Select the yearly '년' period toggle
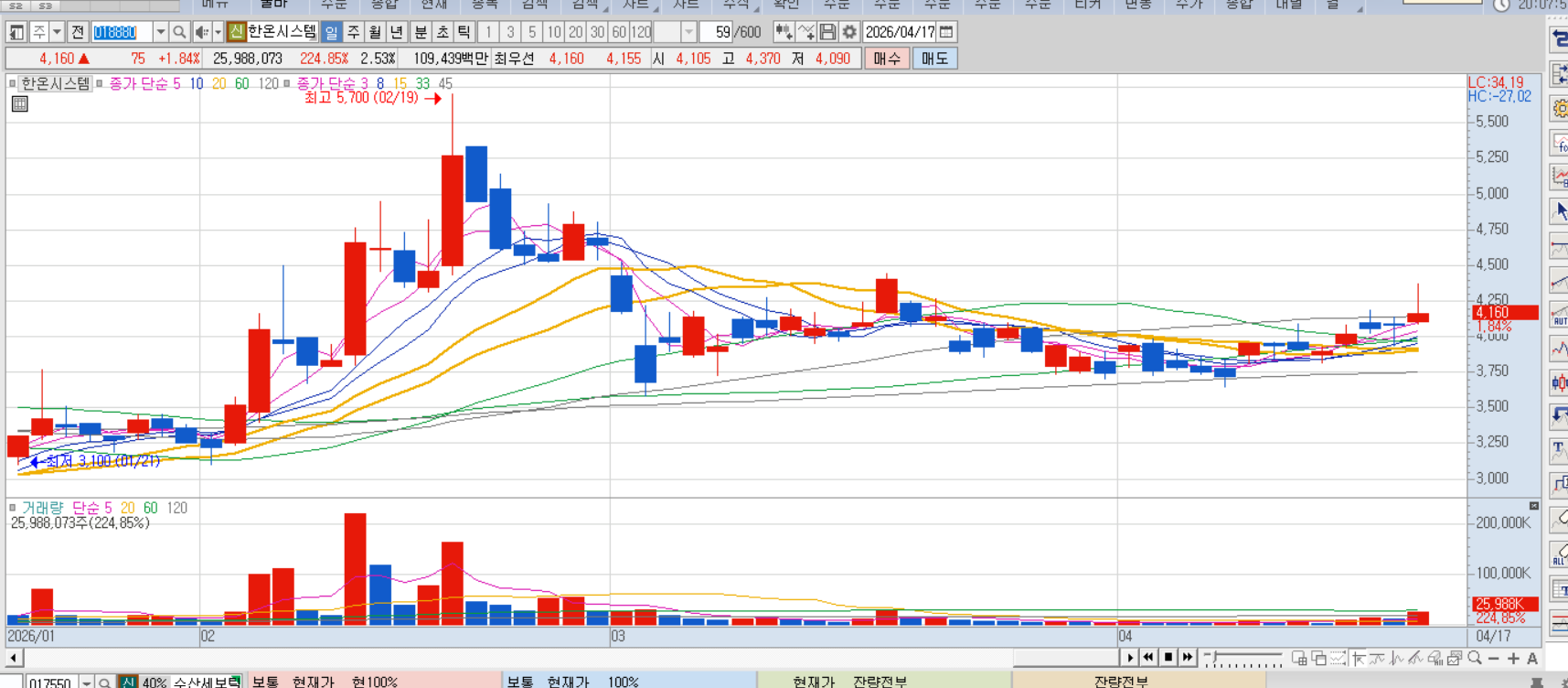 397,32
